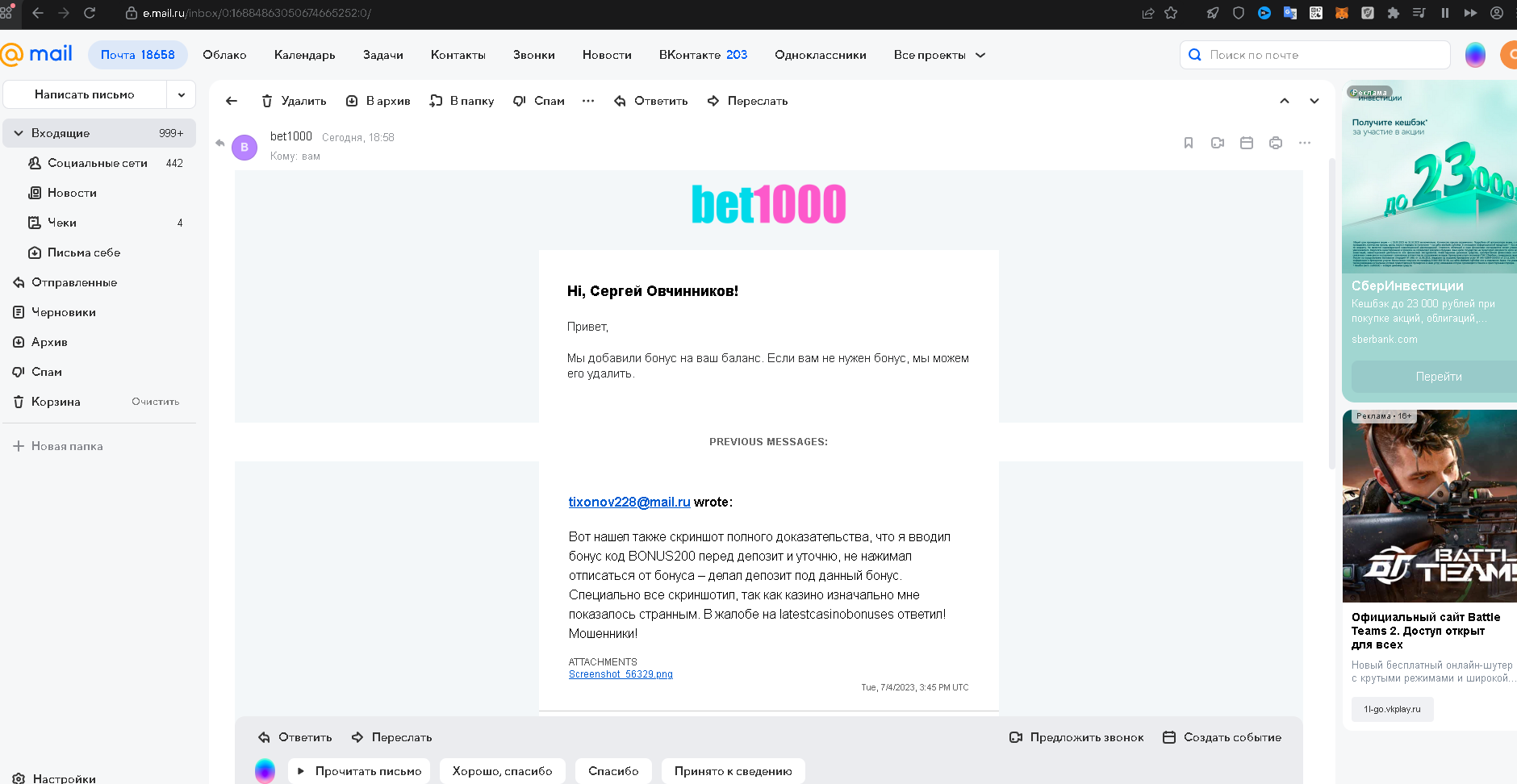The height and width of the screenshot is (784, 1517).
Task: Open Корзина trash folder
Action: point(56,402)
